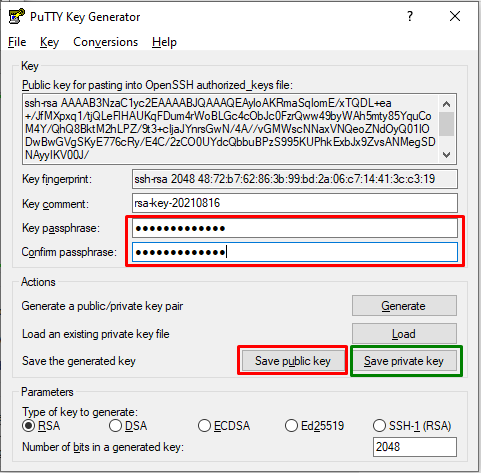The width and height of the screenshot is (481, 473).
Task: Click the public key scrollbar thumb
Action: tap(446, 124)
